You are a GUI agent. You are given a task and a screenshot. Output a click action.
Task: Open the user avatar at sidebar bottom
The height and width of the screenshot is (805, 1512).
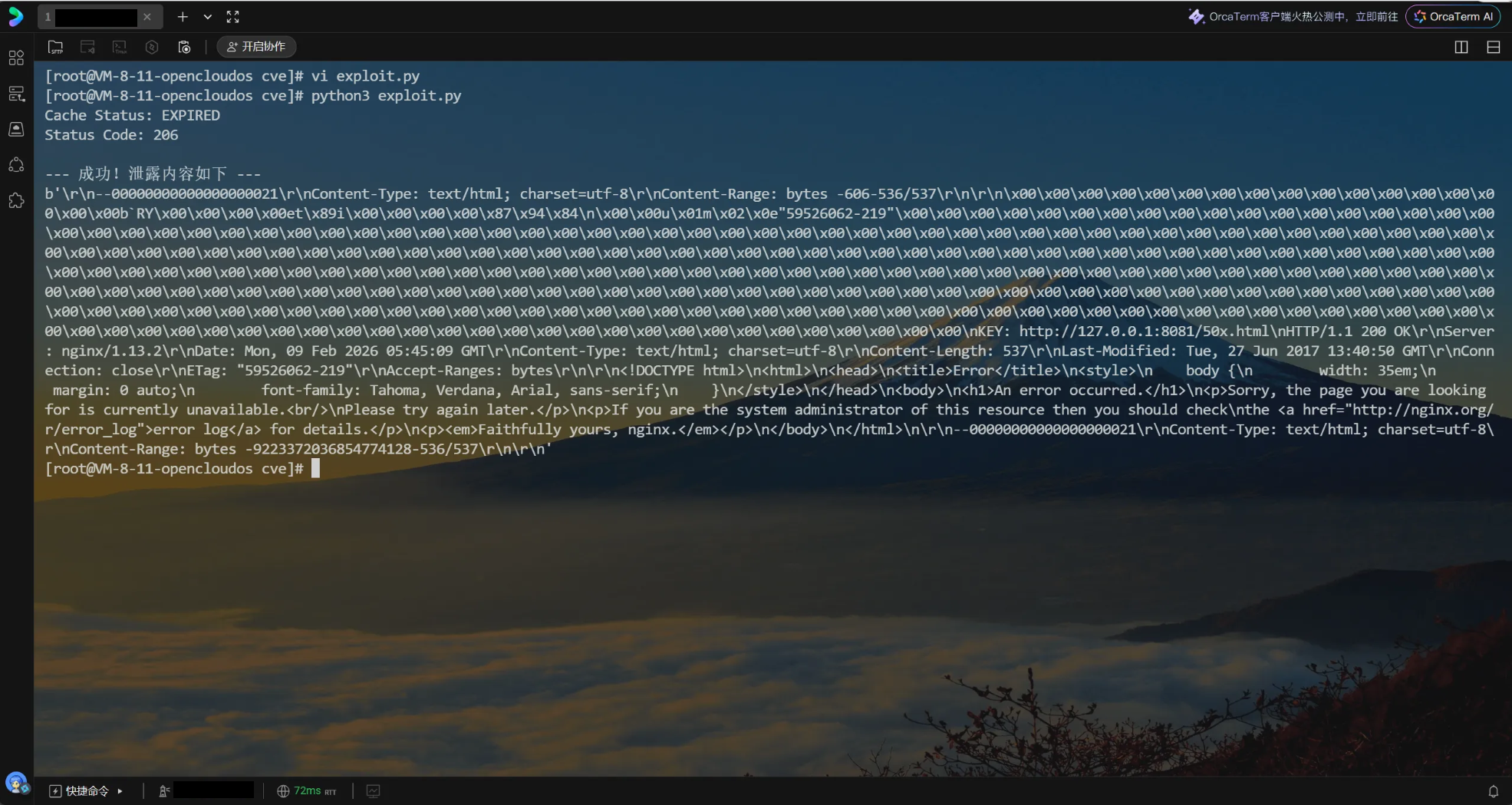[16, 783]
